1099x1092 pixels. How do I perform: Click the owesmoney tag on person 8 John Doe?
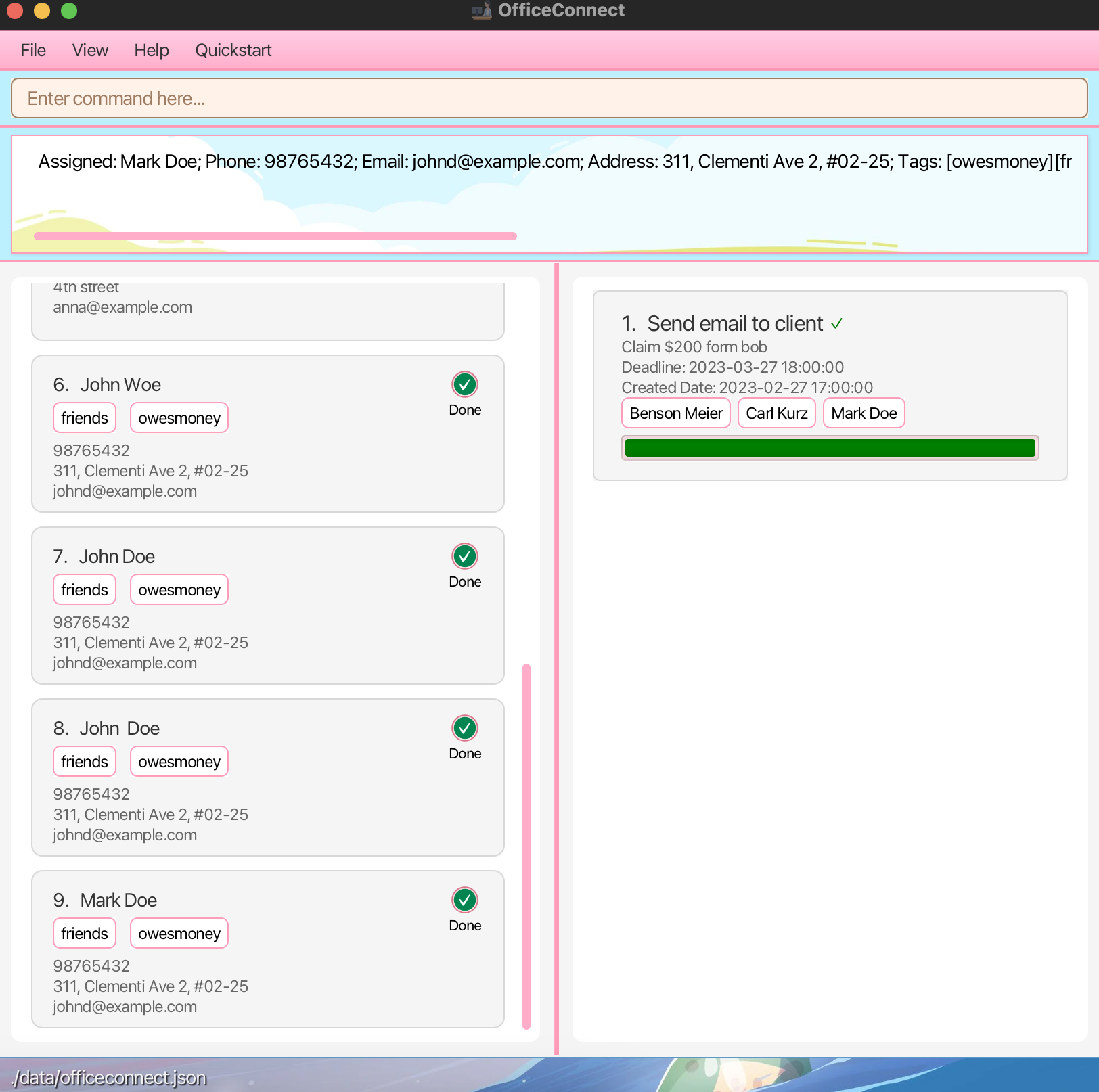pos(179,762)
